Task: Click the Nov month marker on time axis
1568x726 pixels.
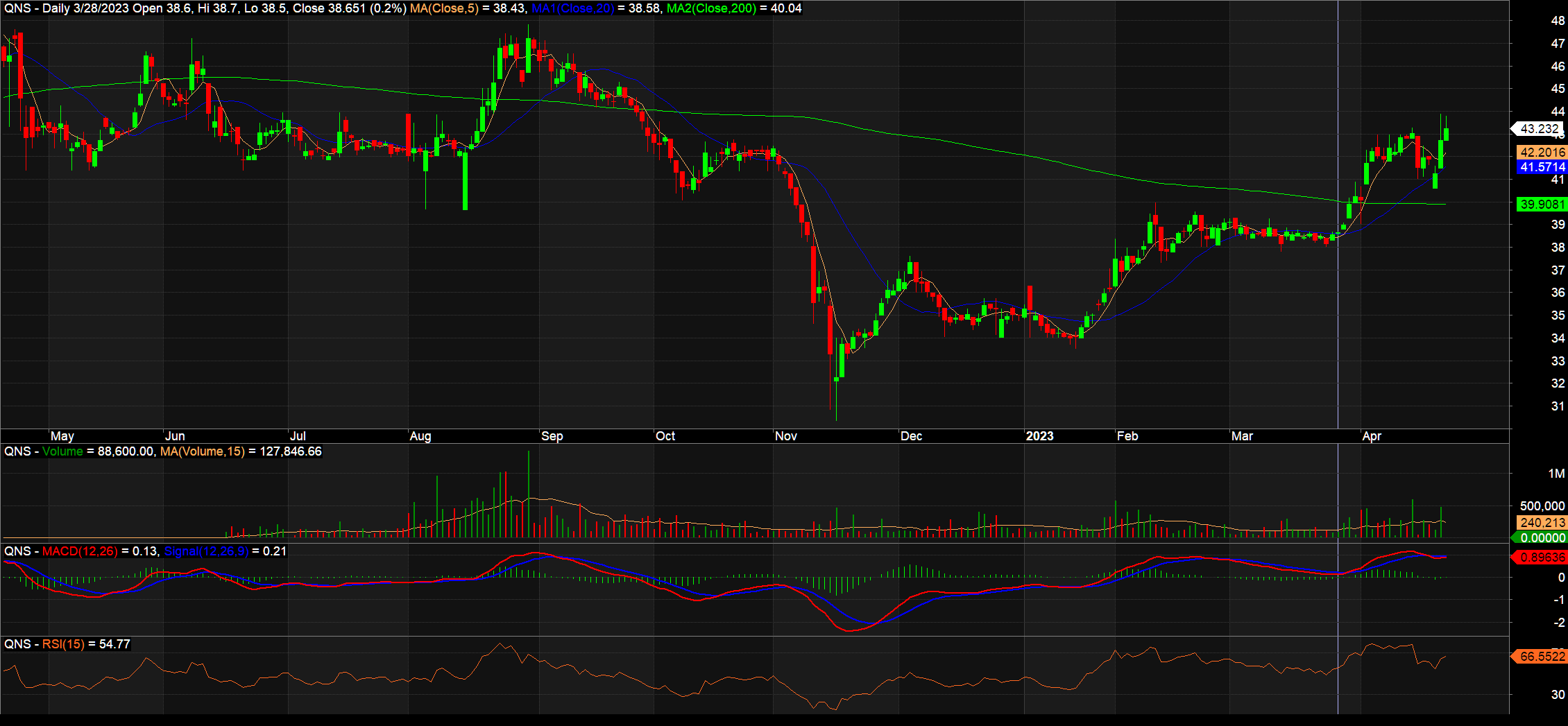Action: point(786,436)
